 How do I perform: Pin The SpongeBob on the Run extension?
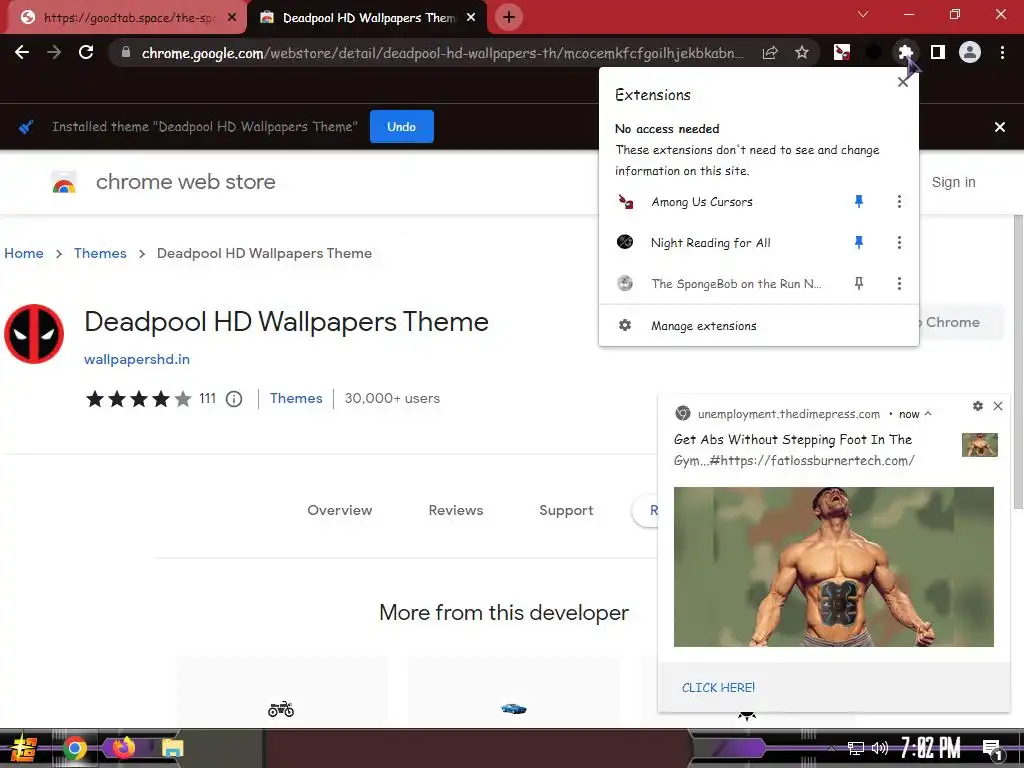coord(859,283)
